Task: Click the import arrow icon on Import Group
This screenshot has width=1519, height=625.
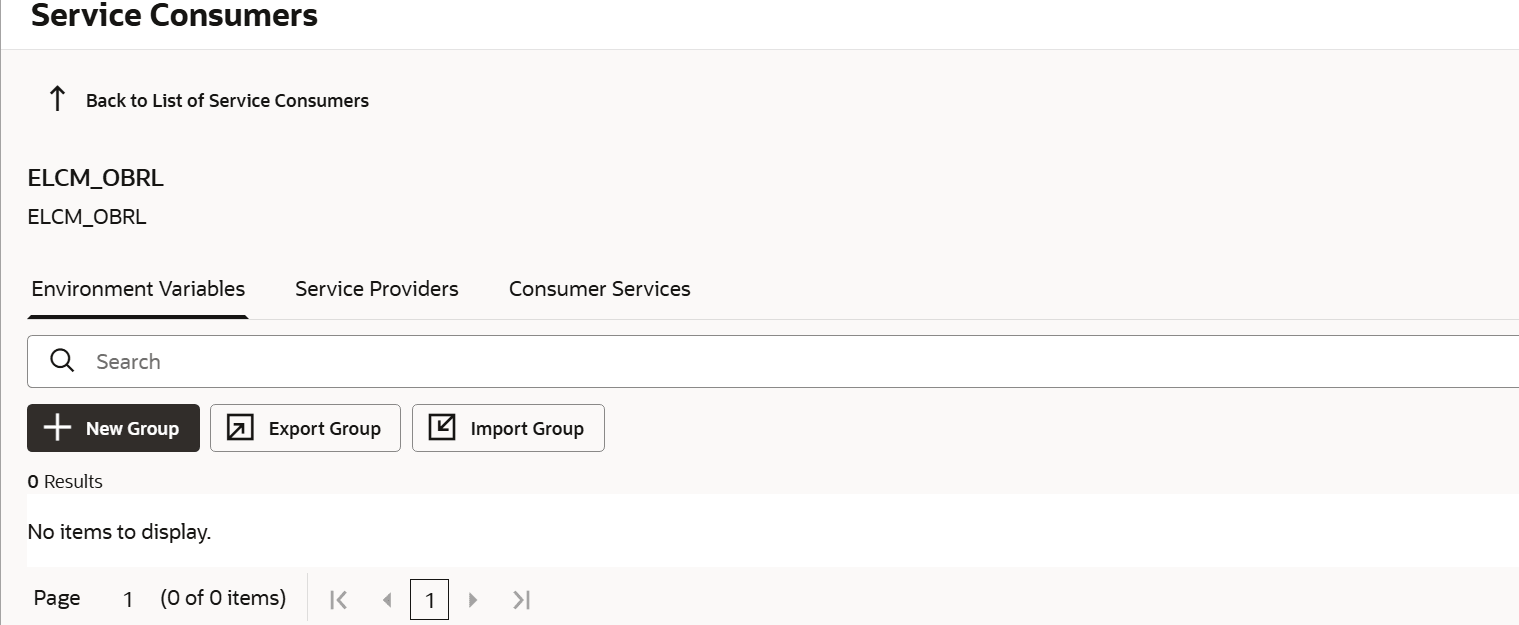Action: tap(441, 428)
